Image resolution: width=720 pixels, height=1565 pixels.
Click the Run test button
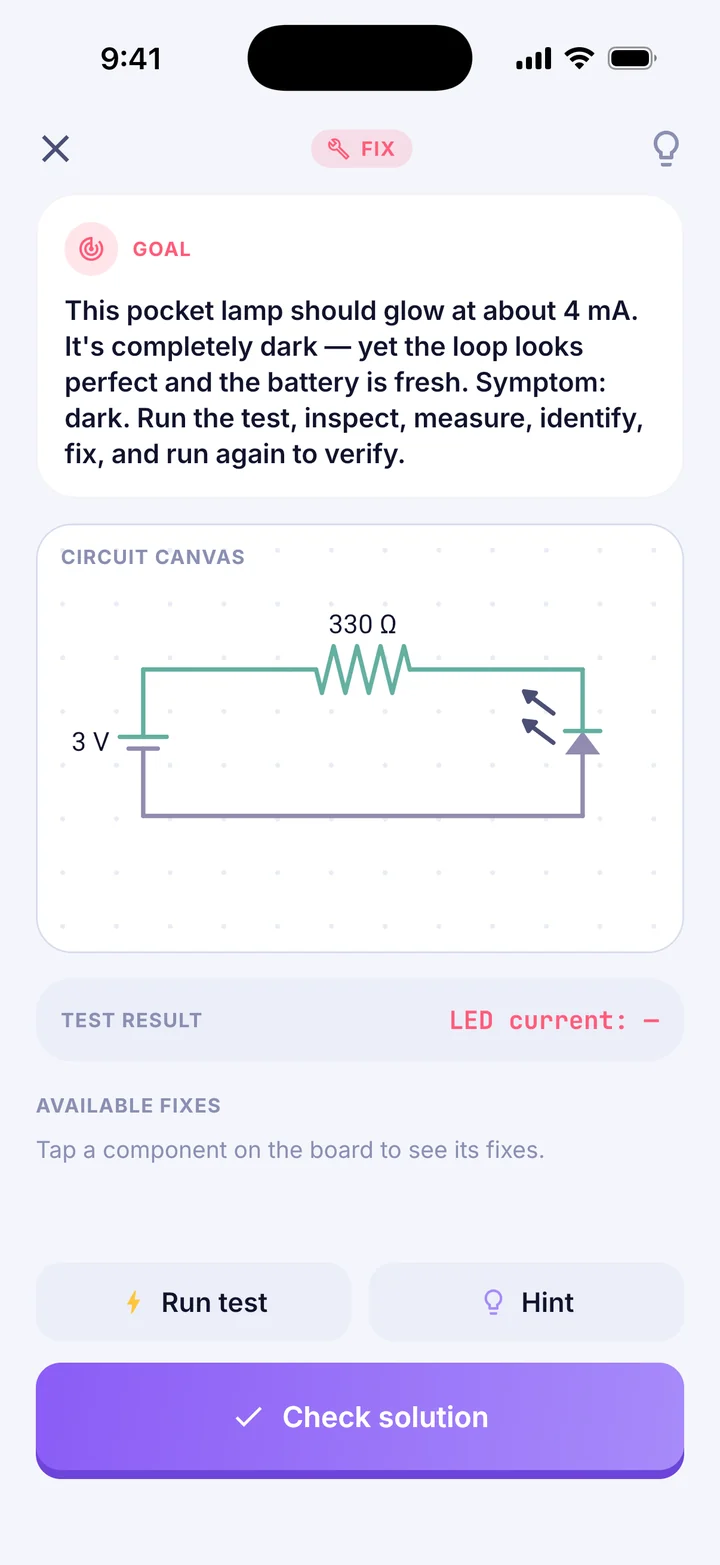(x=194, y=1302)
